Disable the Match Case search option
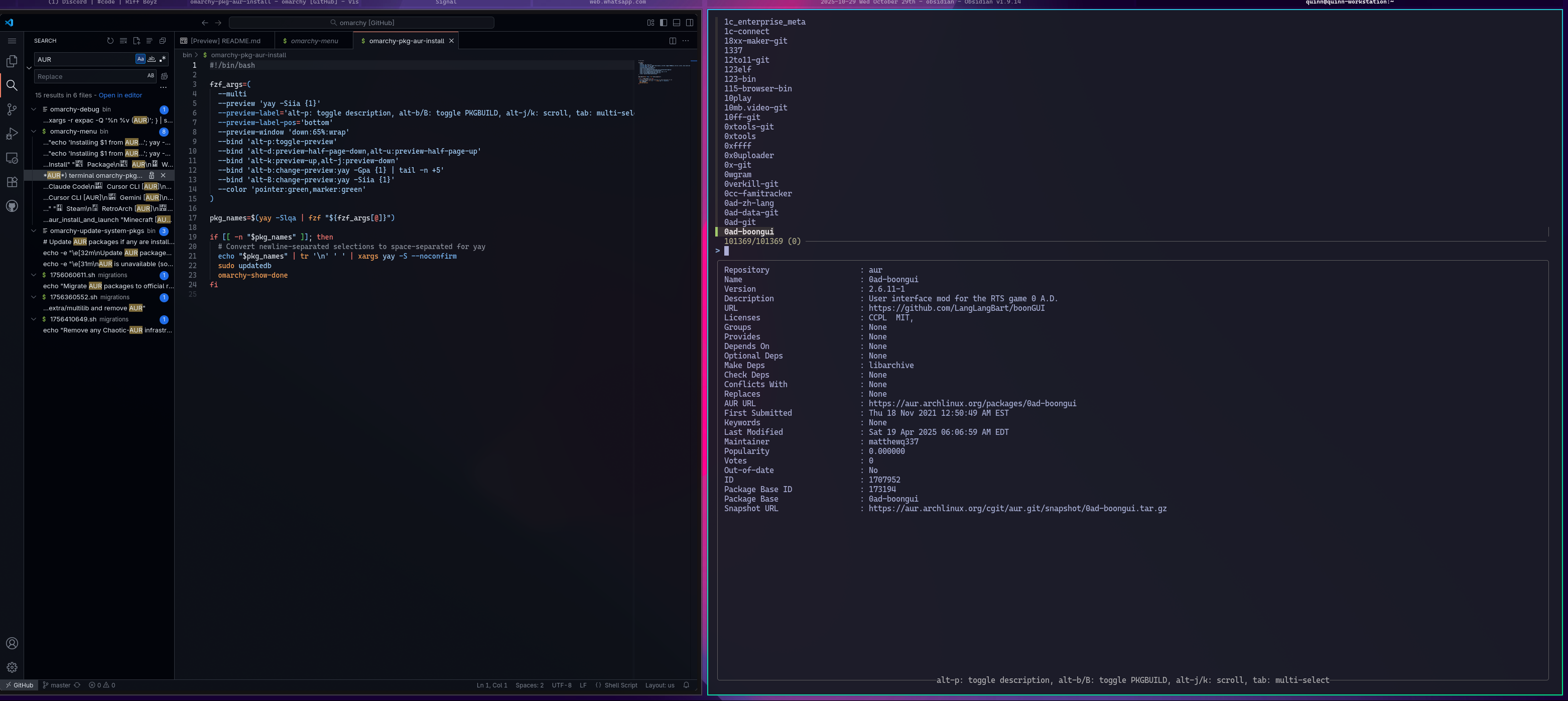 click(141, 59)
